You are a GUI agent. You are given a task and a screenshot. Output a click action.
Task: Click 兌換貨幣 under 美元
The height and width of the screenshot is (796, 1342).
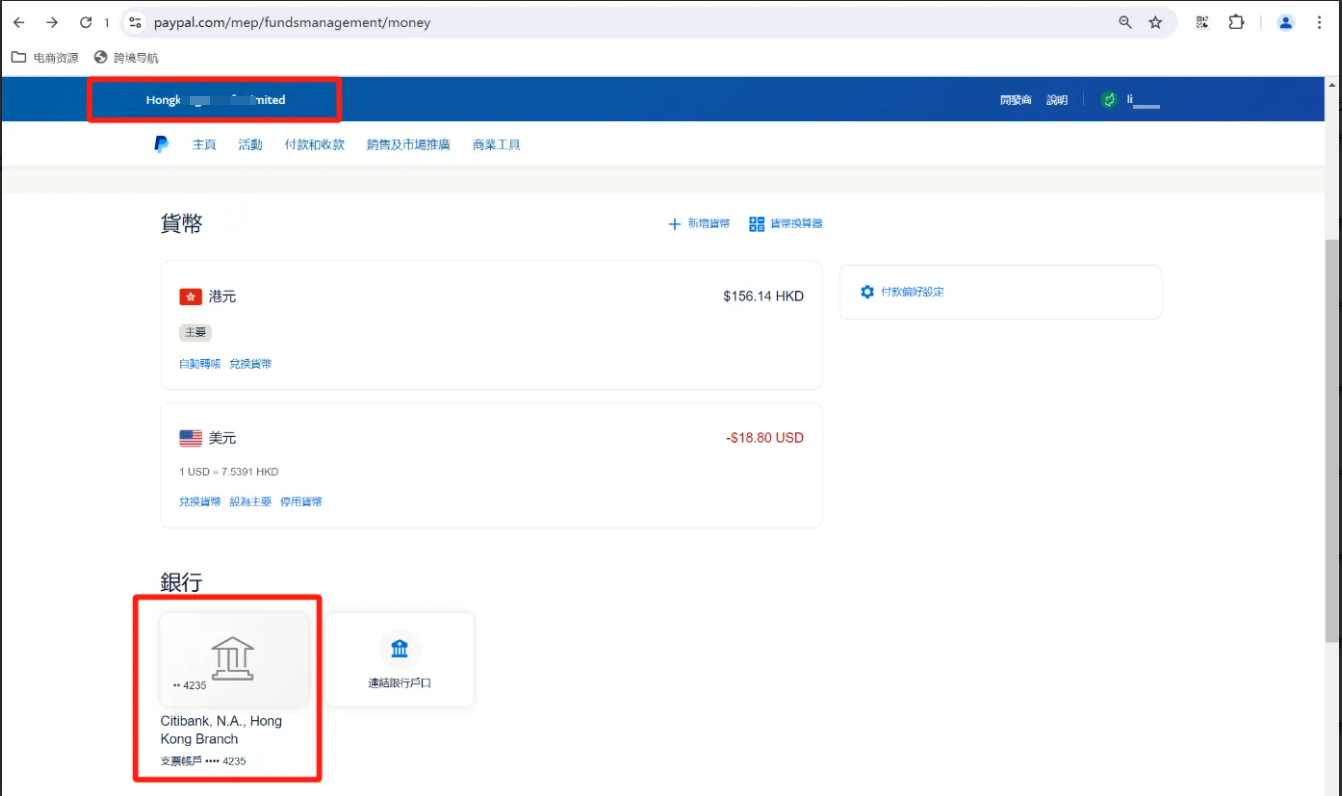pyautogui.click(x=200, y=502)
